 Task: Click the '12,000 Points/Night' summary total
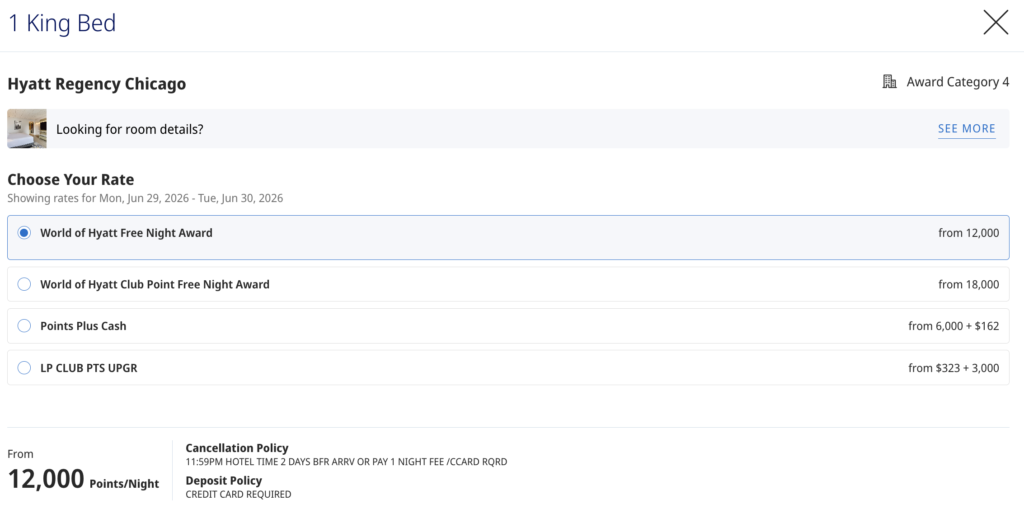(x=83, y=480)
